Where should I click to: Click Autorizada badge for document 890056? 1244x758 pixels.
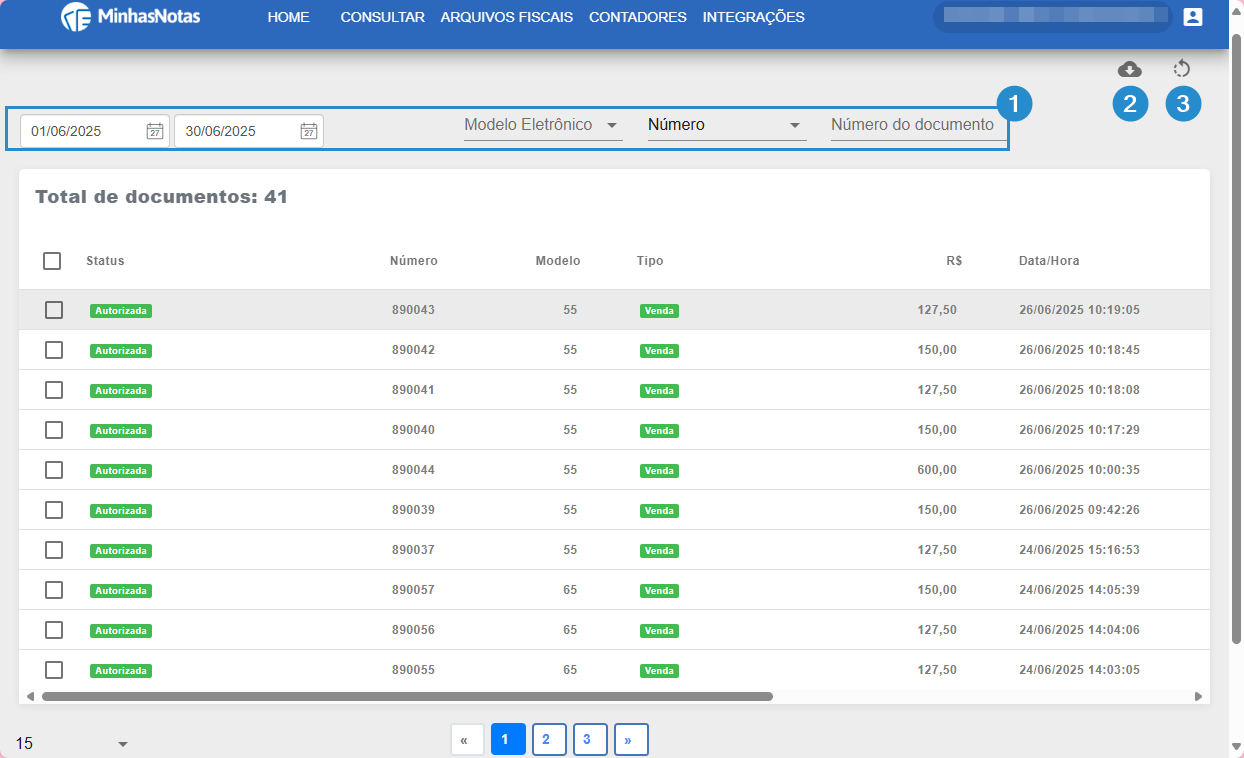[x=121, y=631]
